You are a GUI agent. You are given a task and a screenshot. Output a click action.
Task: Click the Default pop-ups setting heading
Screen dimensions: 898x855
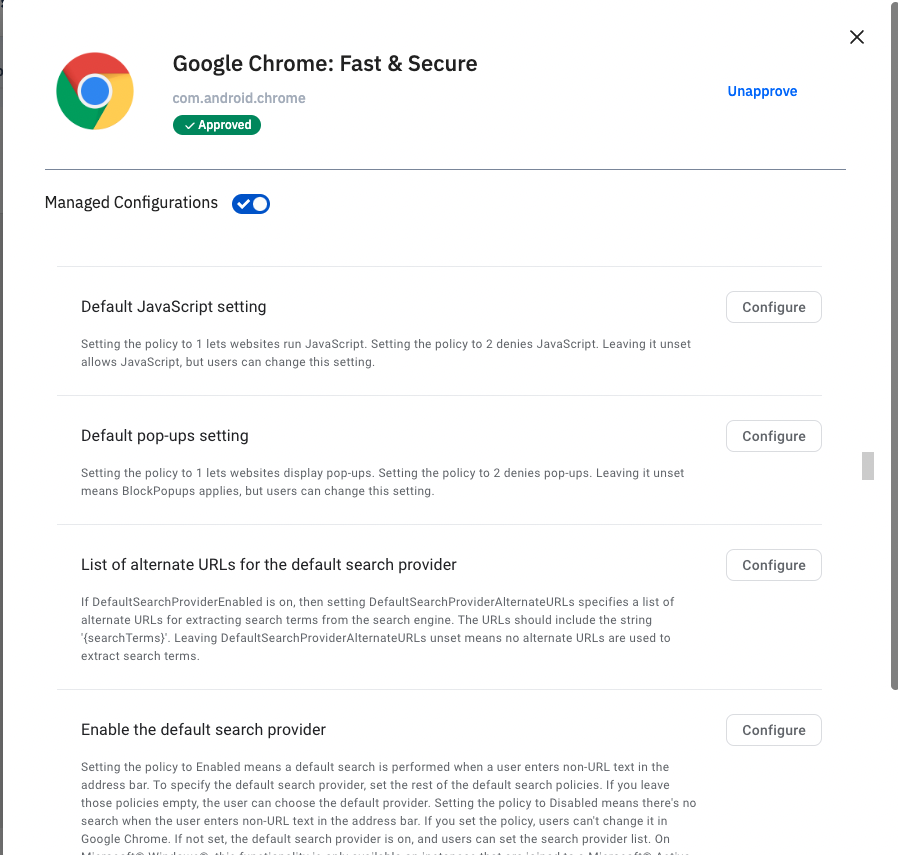tap(164, 436)
